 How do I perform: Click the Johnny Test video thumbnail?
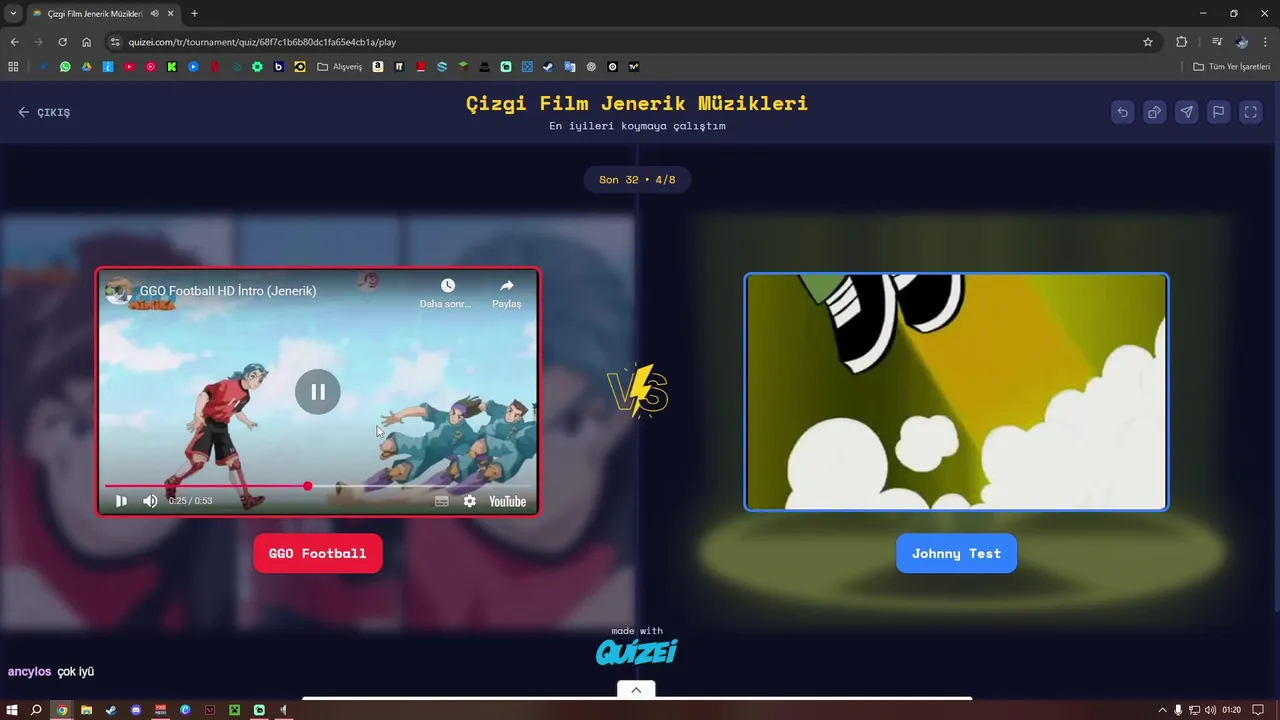[956, 392]
